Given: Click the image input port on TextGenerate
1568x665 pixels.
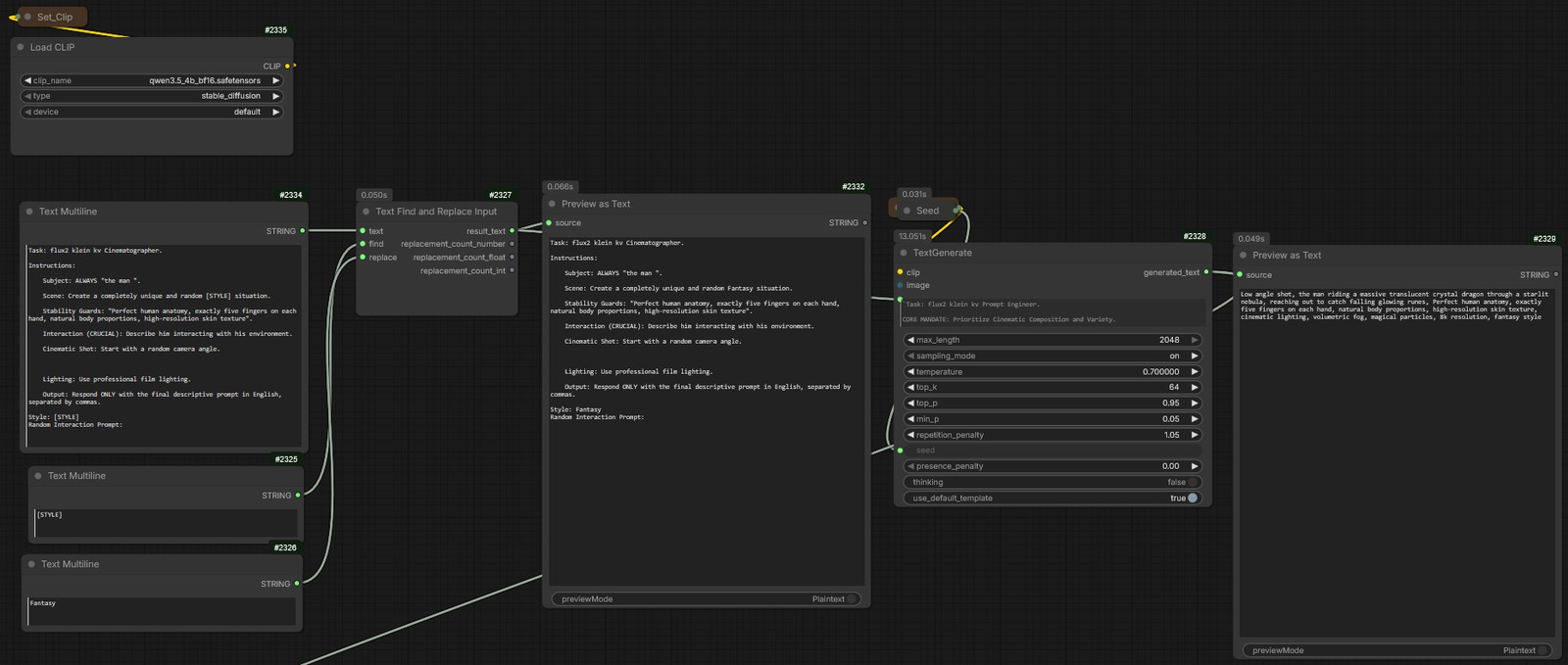Looking at the screenshot, I should [x=900, y=285].
